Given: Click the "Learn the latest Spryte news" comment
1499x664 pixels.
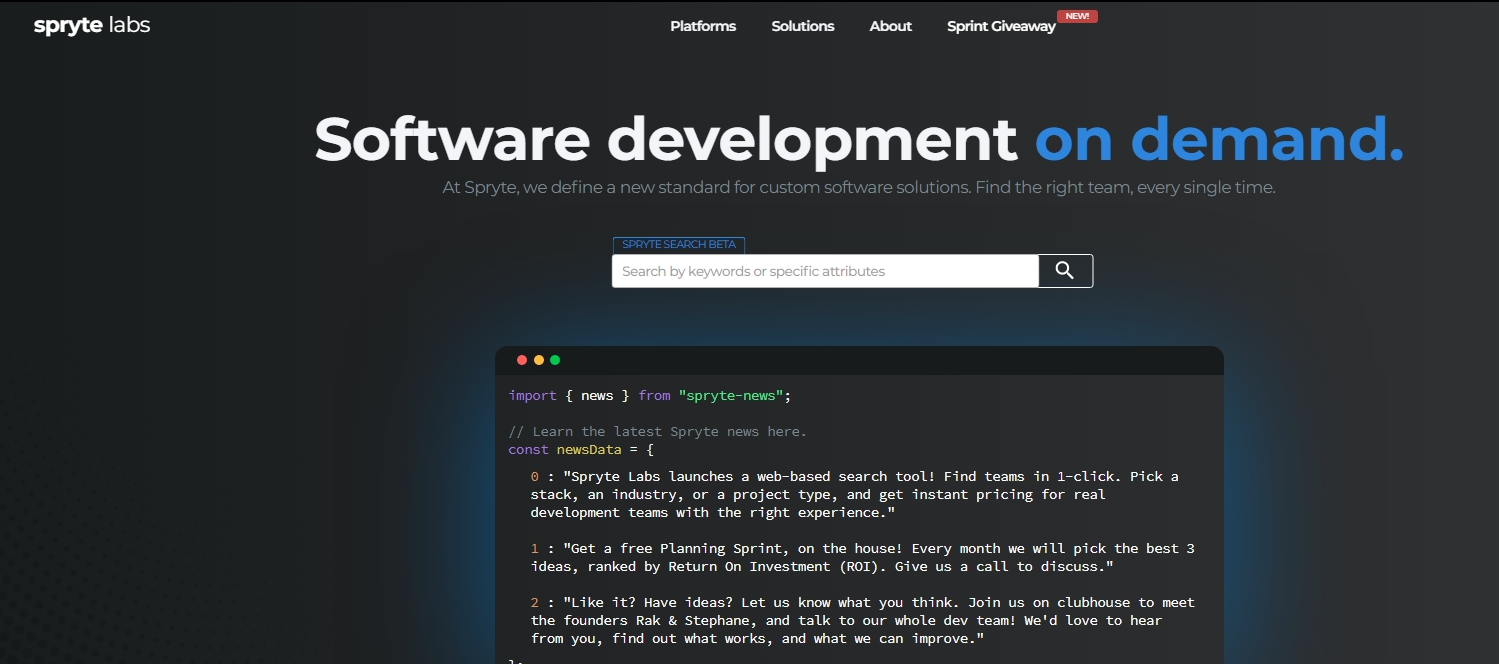Looking at the screenshot, I should click(x=657, y=431).
